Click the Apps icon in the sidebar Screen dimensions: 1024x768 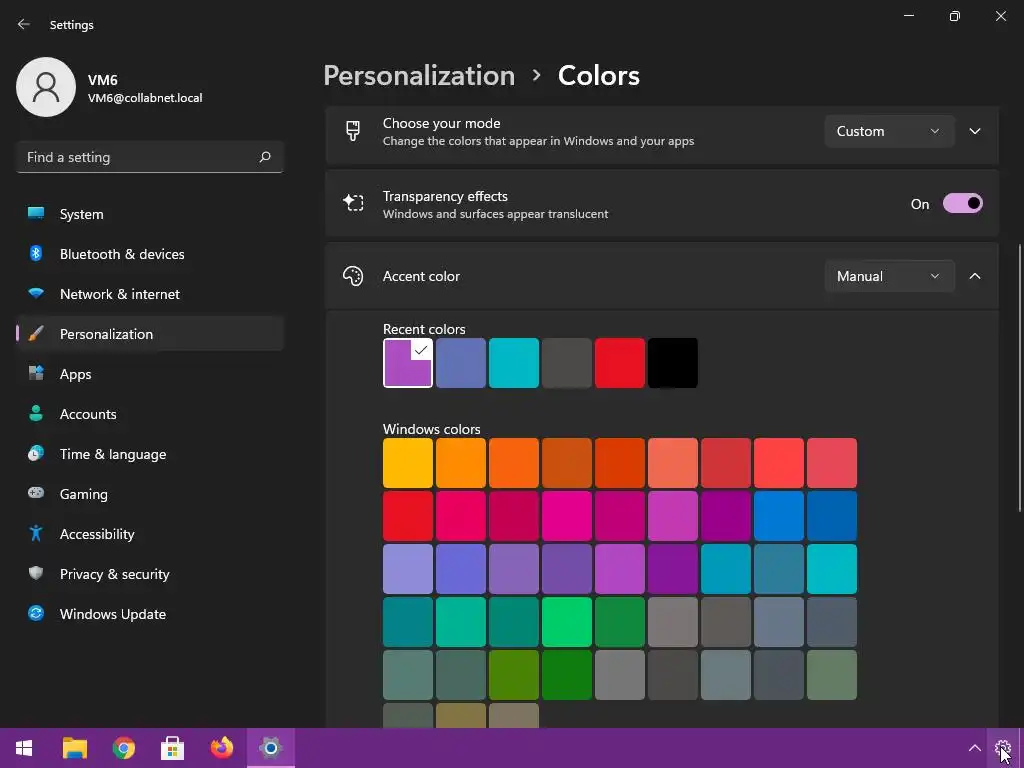click(36, 374)
